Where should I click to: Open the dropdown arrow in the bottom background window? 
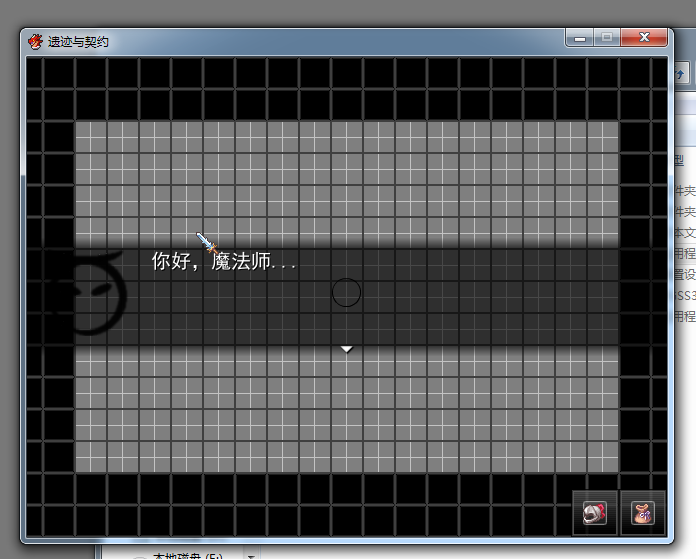click(x=251, y=556)
